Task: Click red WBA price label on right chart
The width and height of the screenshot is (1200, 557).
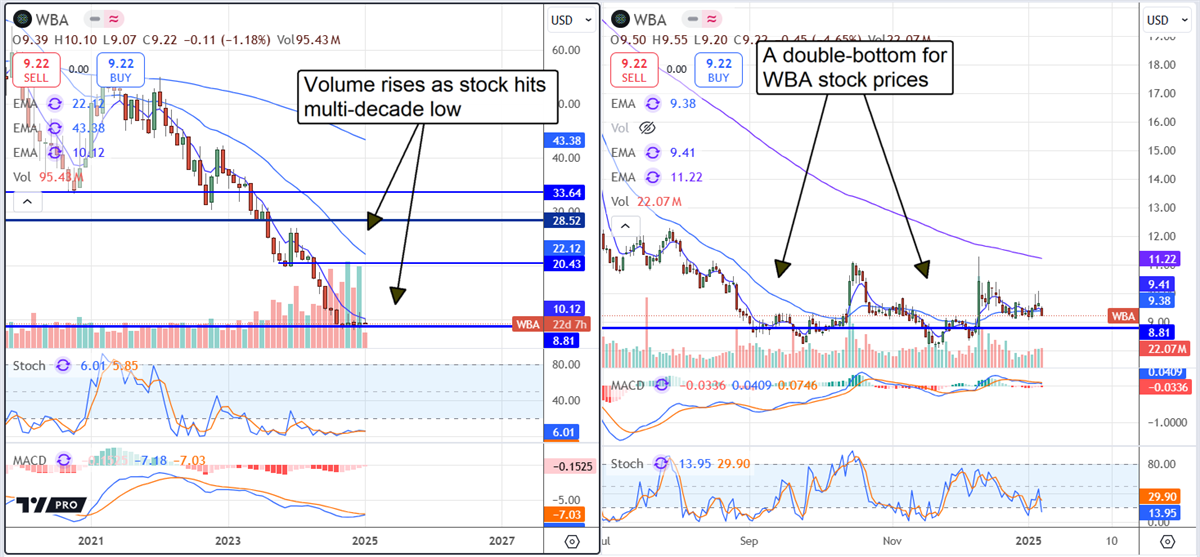Action: click(1123, 316)
